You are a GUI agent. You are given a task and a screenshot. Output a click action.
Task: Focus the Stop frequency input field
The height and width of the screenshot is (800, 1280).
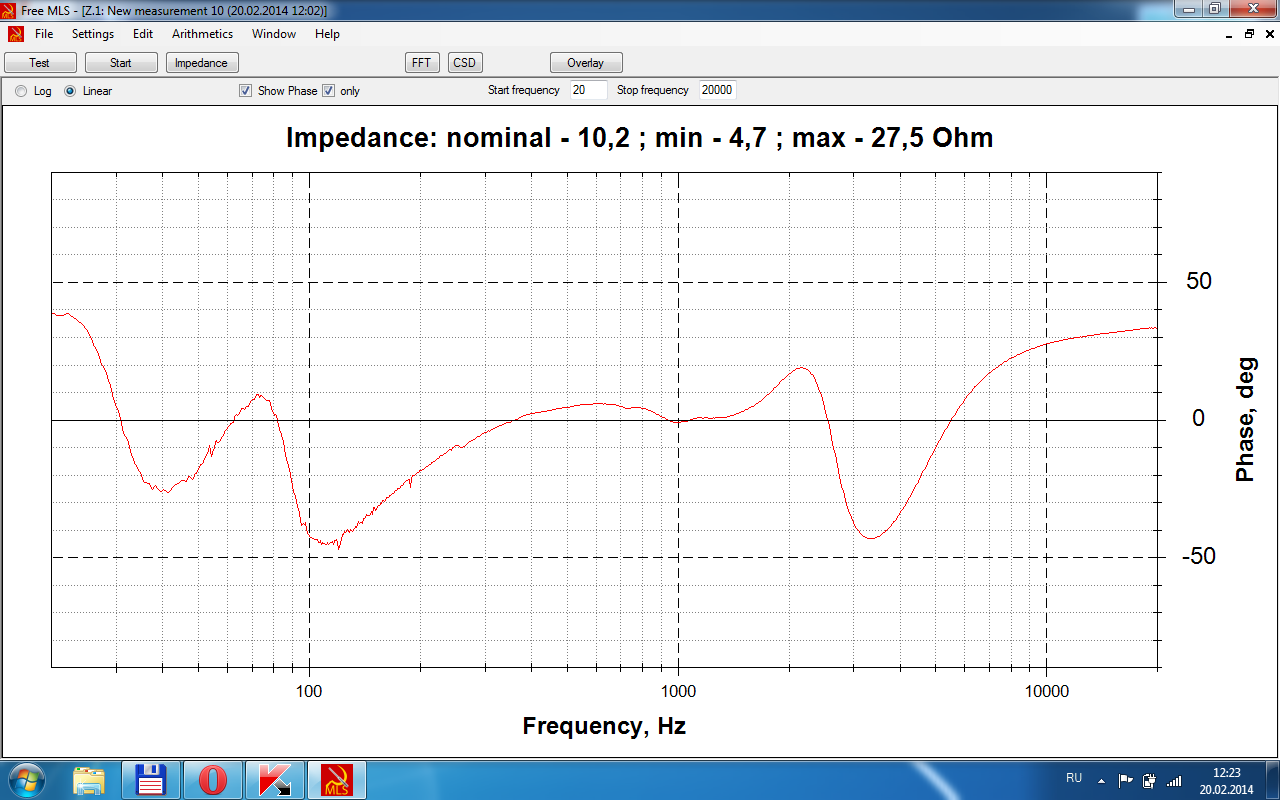point(718,90)
